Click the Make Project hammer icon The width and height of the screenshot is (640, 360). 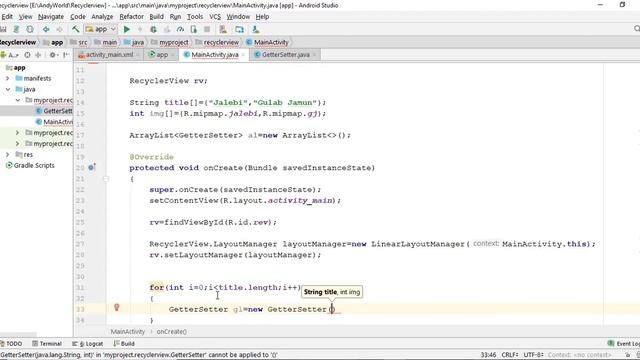point(76,29)
